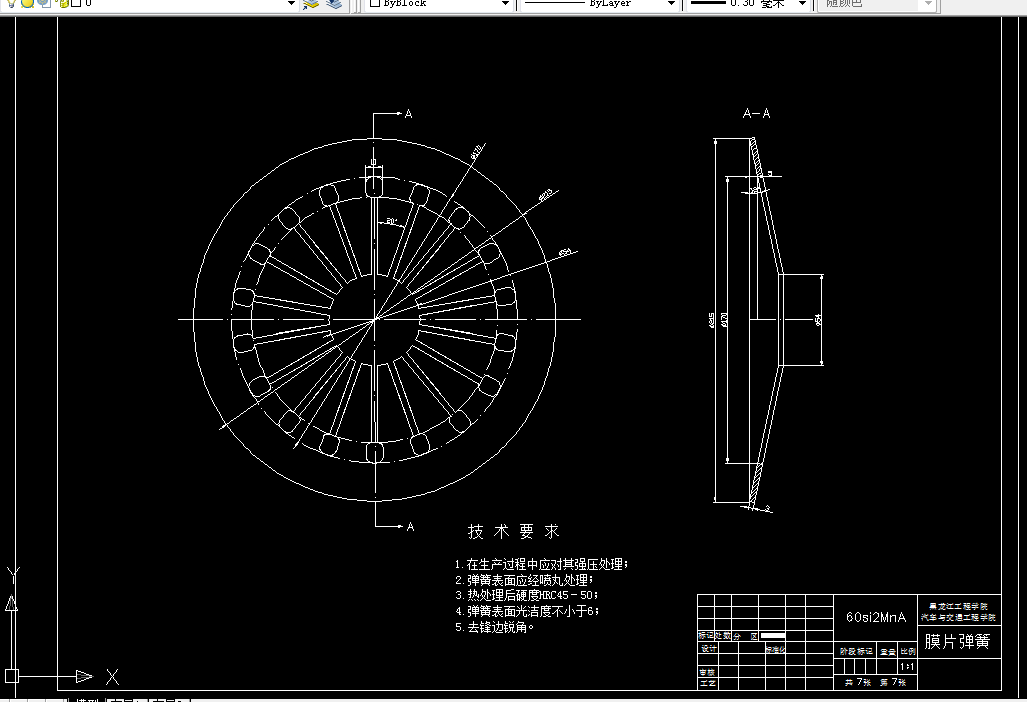Toggle layer lock icon in layer control

(x=64, y=3)
